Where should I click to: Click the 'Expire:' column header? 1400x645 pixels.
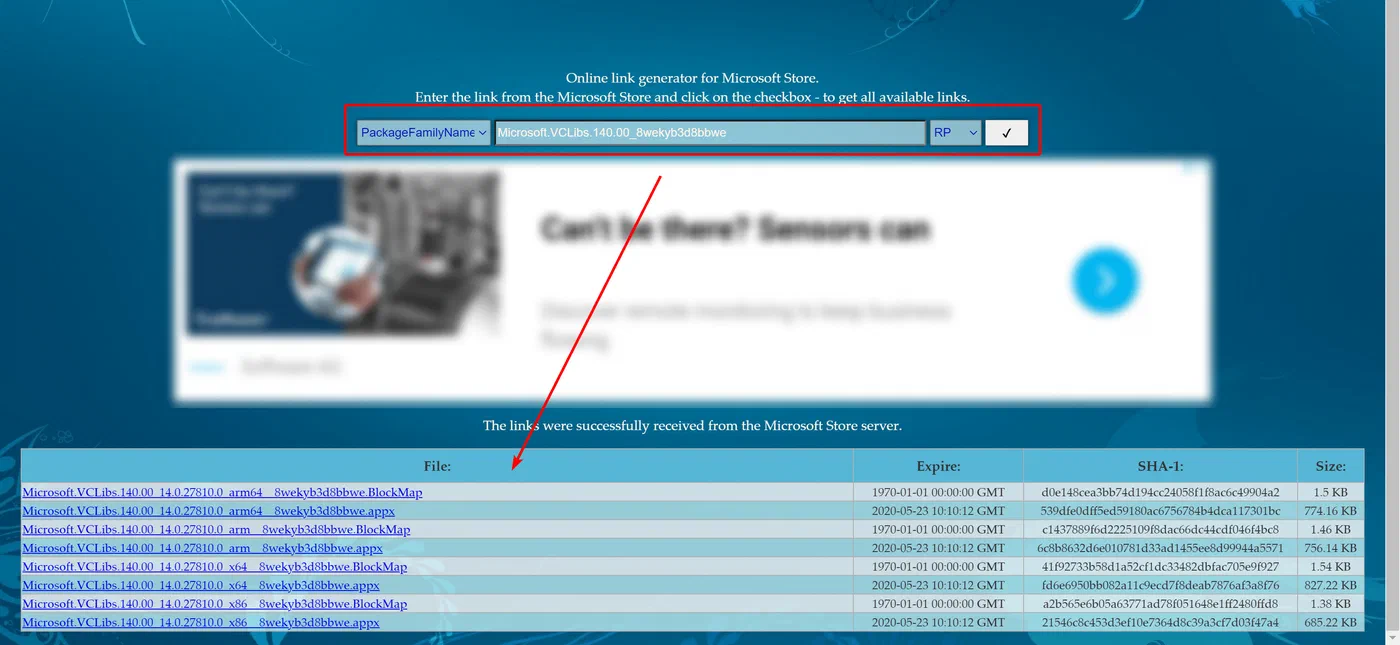click(938, 466)
